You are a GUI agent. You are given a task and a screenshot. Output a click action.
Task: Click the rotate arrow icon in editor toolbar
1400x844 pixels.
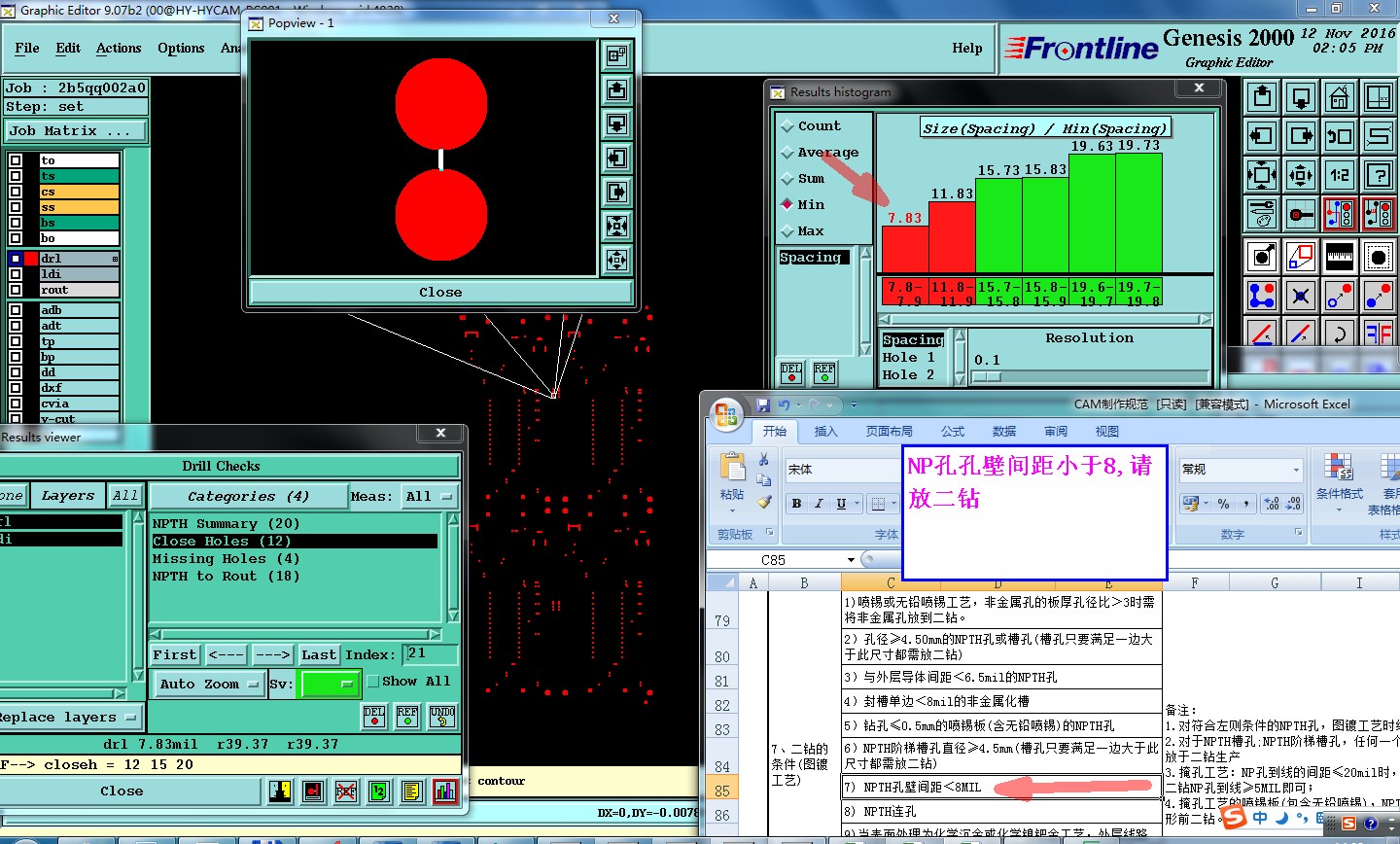tap(1340, 334)
